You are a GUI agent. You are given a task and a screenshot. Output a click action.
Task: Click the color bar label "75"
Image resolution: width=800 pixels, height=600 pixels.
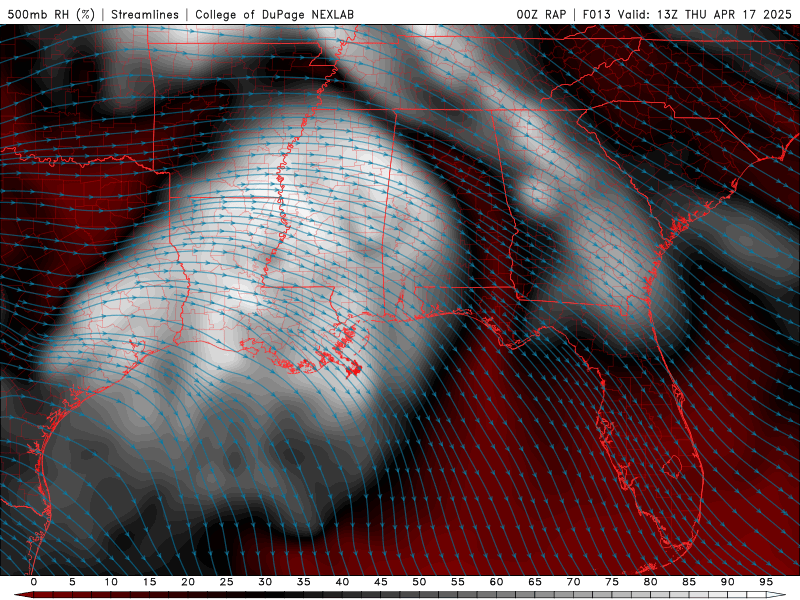point(612,582)
